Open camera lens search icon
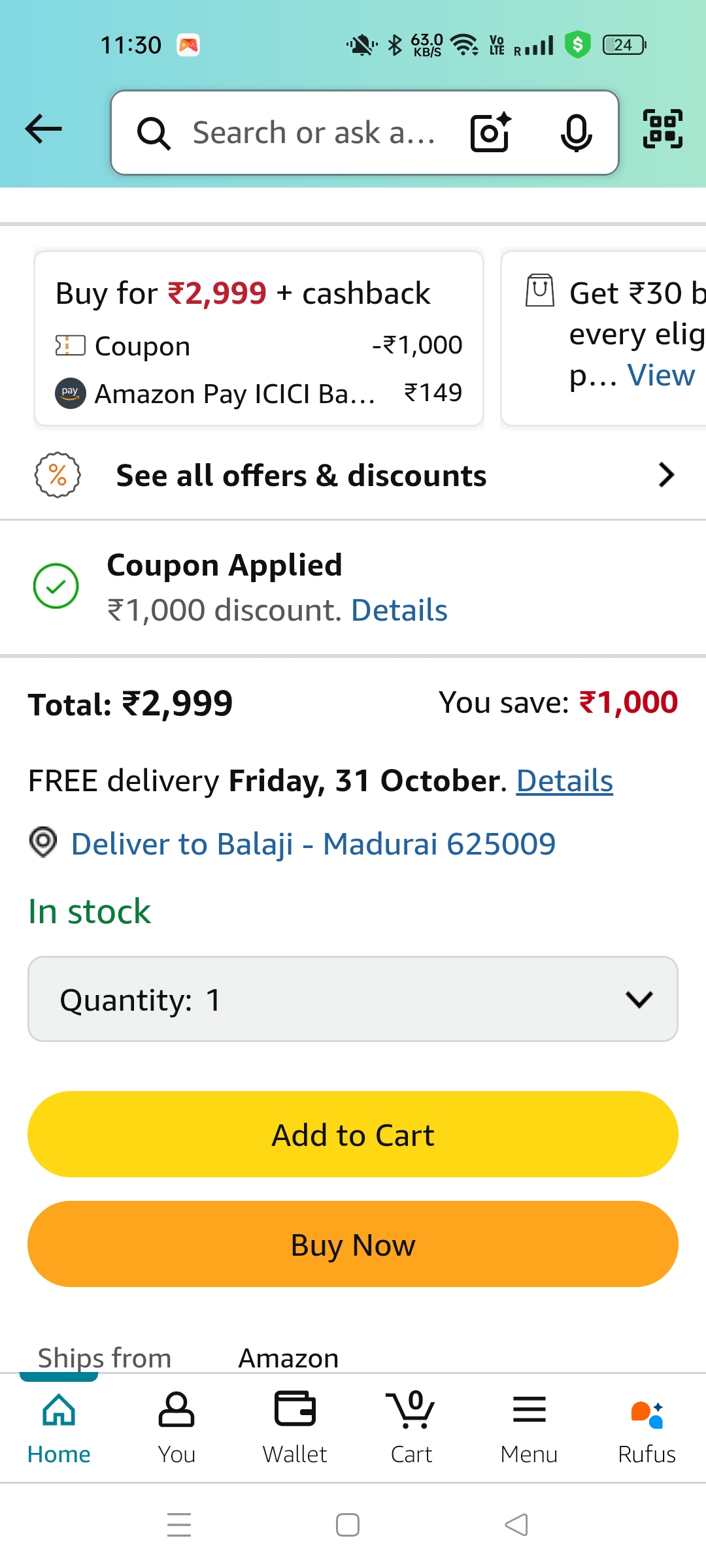Screen dimensions: 706x1568 click(490, 133)
